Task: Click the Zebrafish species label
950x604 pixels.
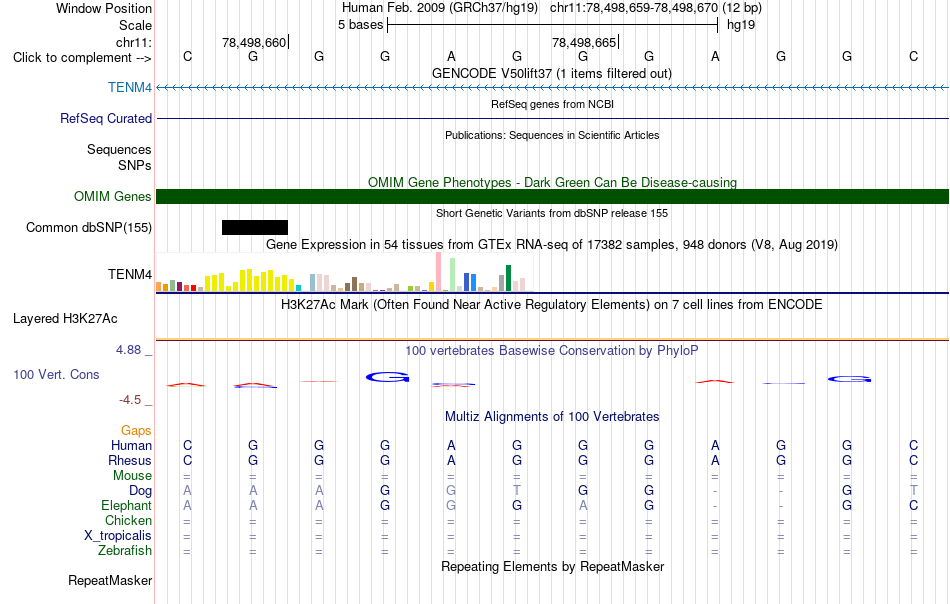Action: pos(125,551)
